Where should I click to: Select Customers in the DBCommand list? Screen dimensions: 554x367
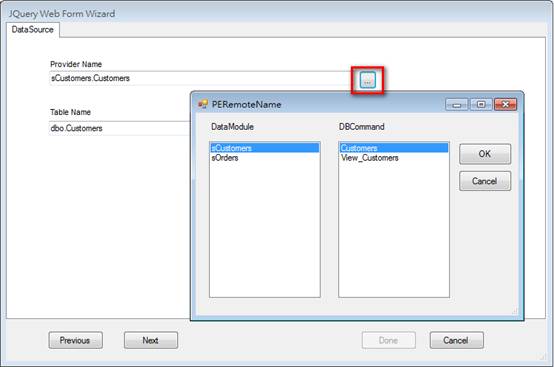tap(394, 148)
